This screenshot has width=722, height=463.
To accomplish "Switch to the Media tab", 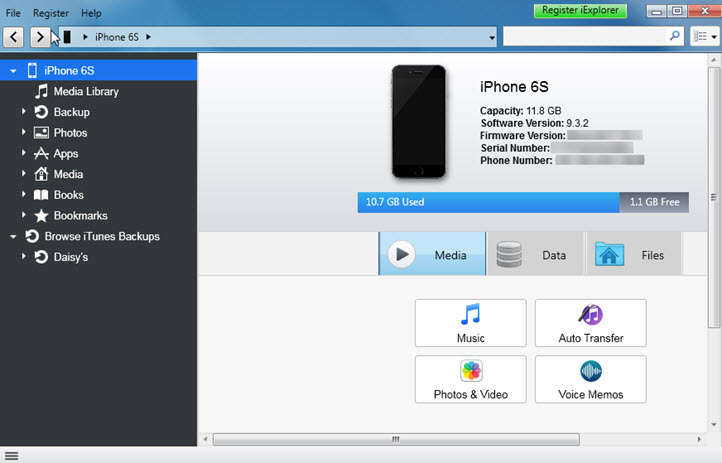I will pos(432,254).
